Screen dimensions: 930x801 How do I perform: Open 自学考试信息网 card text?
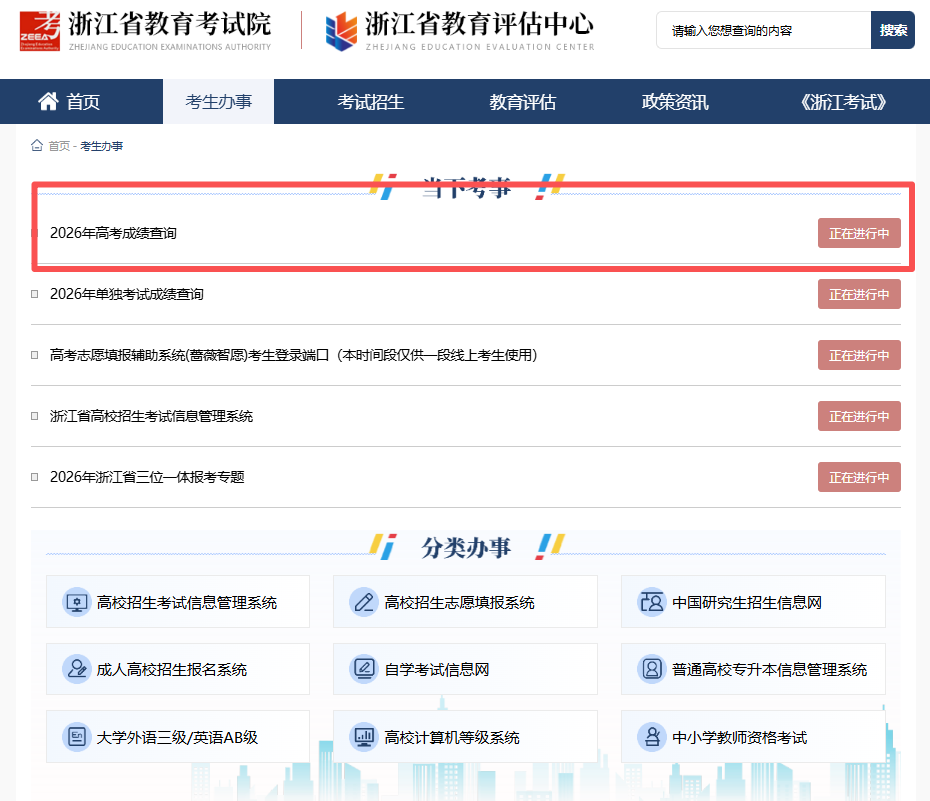pos(437,670)
